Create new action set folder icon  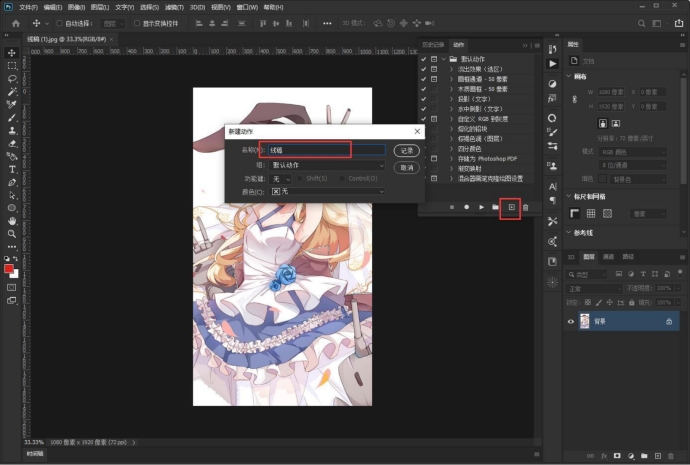(x=495, y=207)
